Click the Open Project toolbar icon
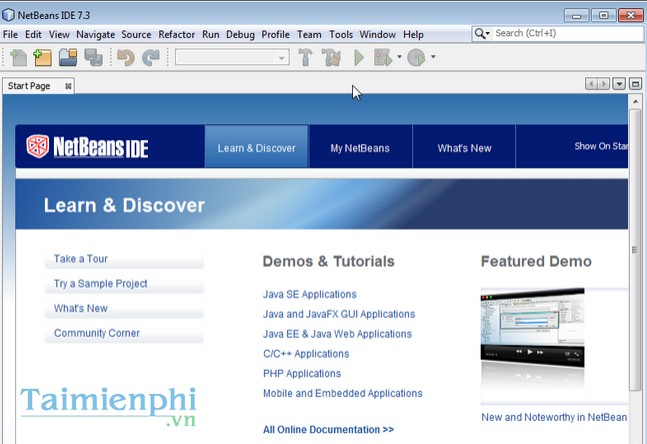Image resolution: width=647 pixels, height=444 pixels. (x=68, y=57)
